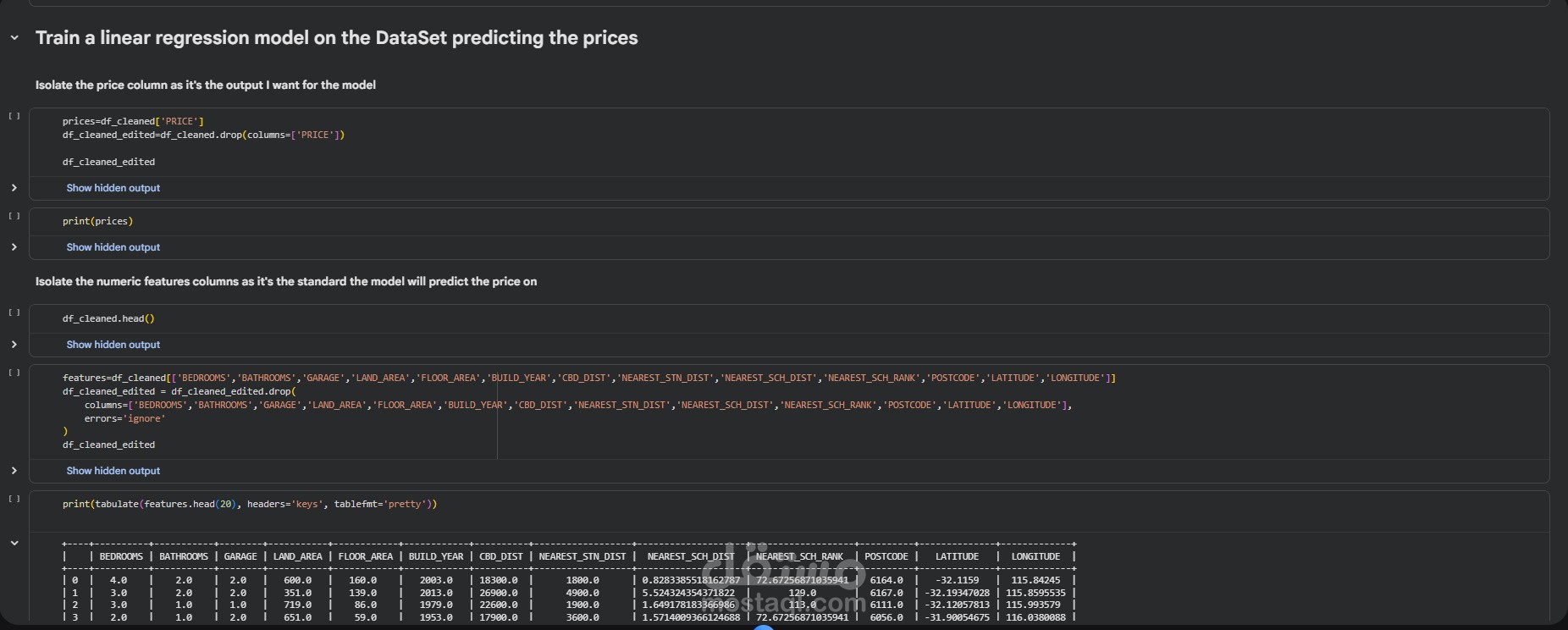Collapse the tabulate features table output

tap(14, 544)
